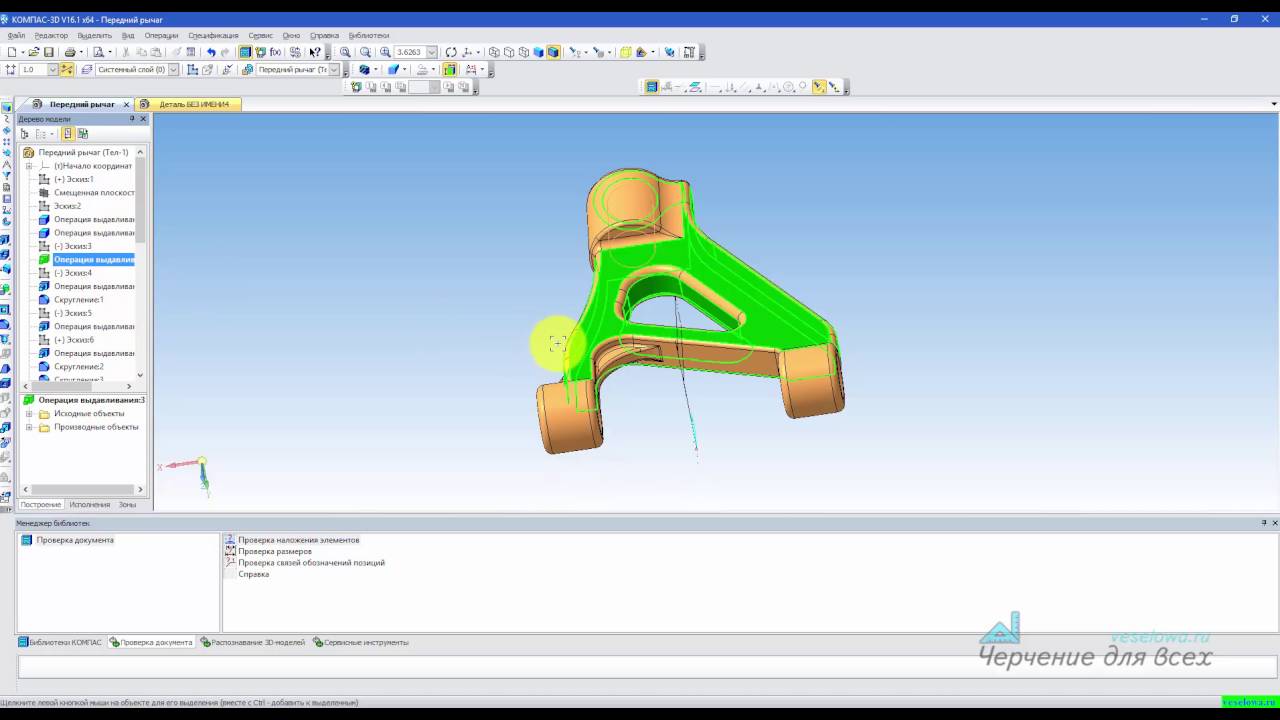Expand the Начало координат tree node
Image resolution: width=1280 pixels, height=720 pixels.
pyautogui.click(x=29, y=166)
